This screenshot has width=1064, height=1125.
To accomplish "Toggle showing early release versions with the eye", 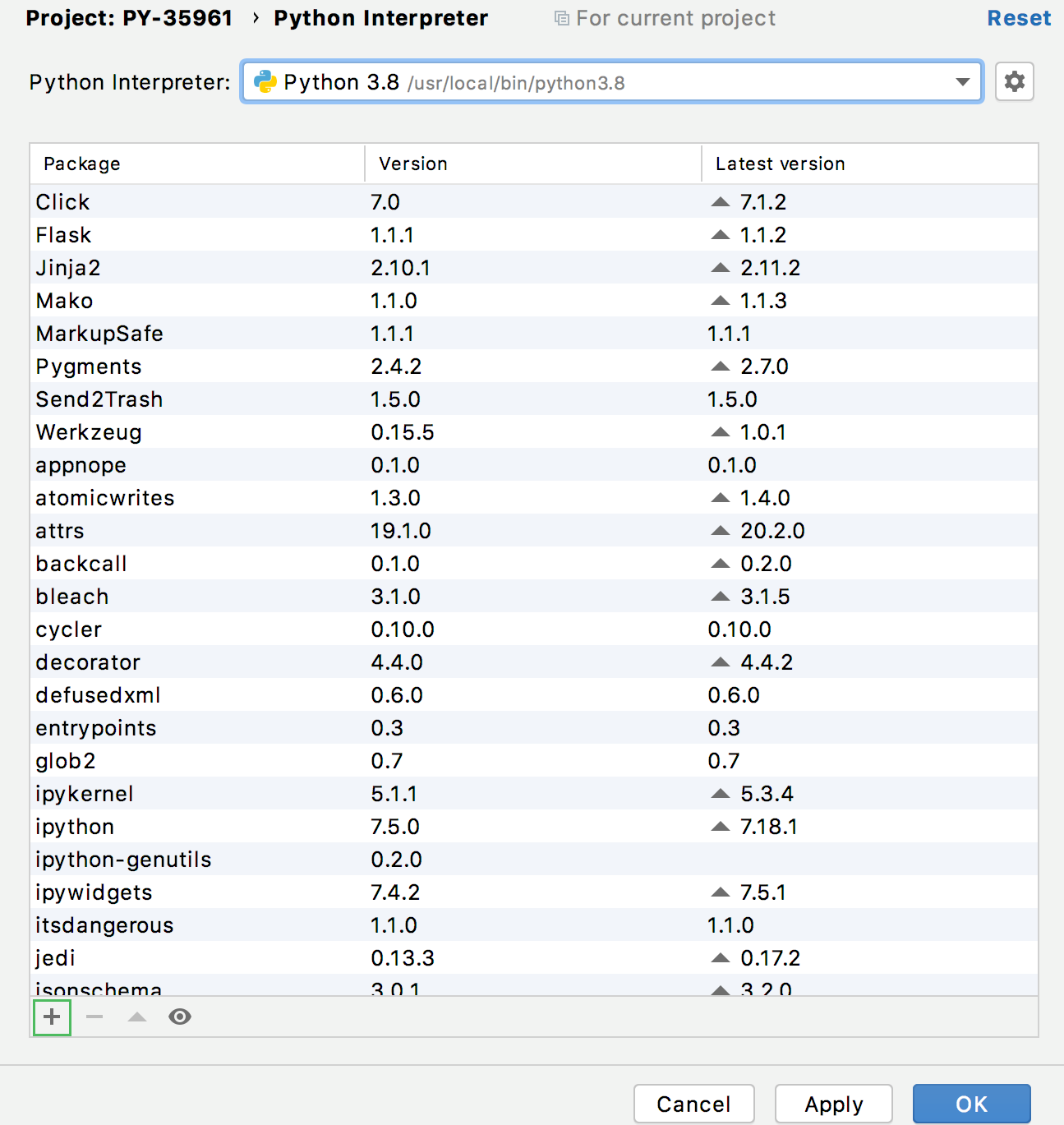I will [180, 1017].
